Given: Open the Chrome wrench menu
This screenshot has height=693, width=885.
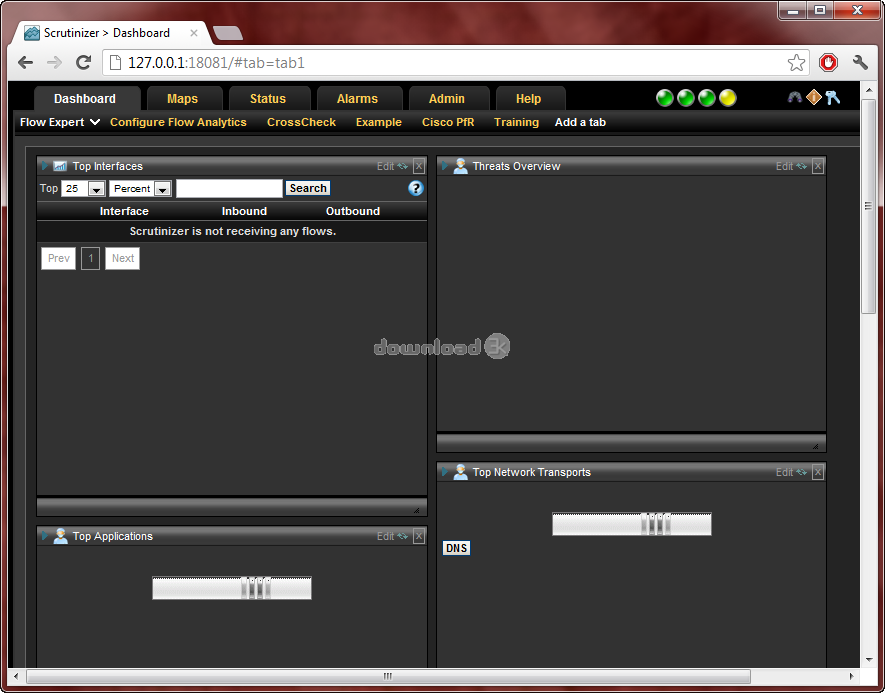Looking at the screenshot, I should click(860, 62).
